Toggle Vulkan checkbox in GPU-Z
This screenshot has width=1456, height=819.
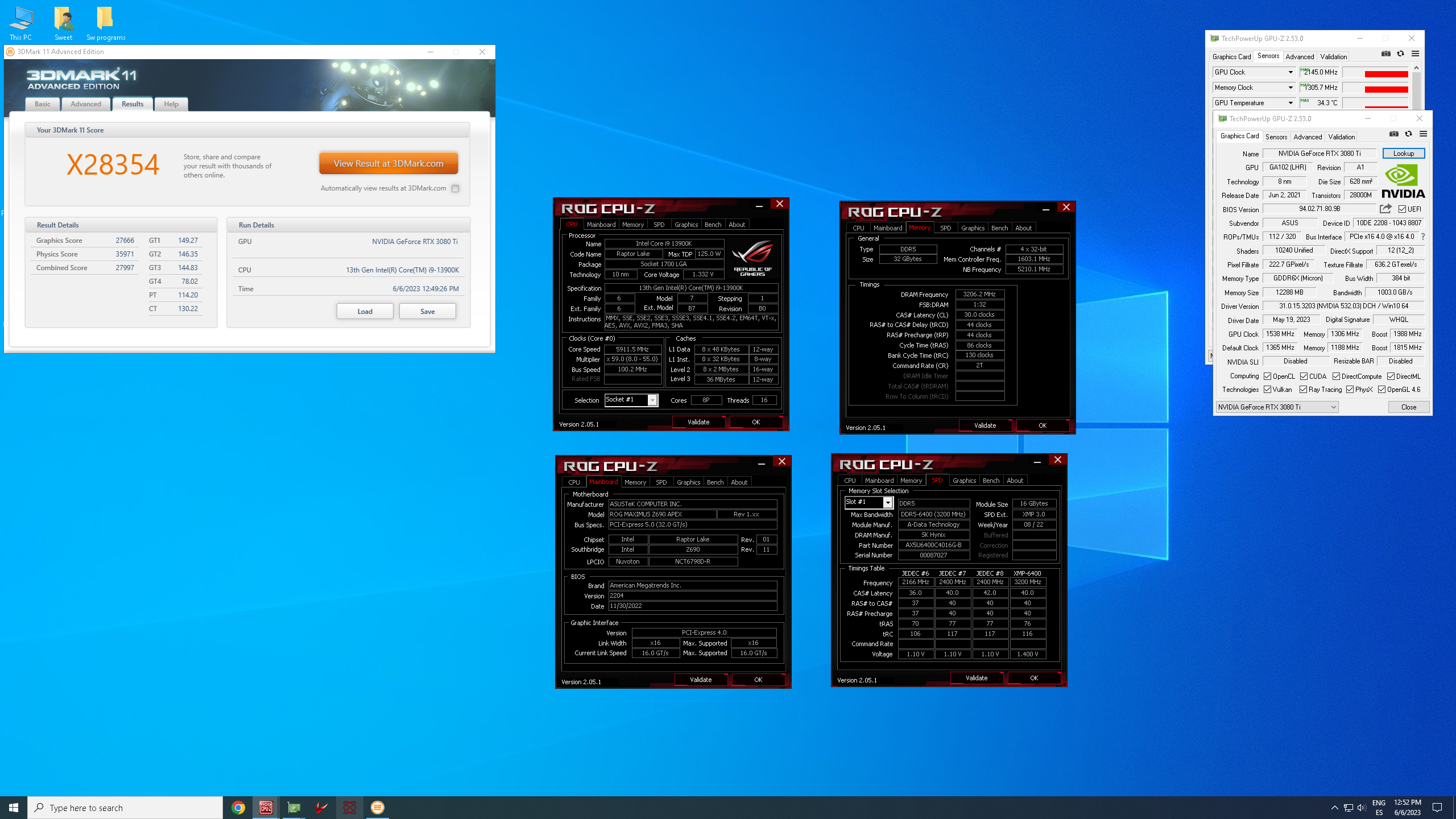coord(1268,390)
